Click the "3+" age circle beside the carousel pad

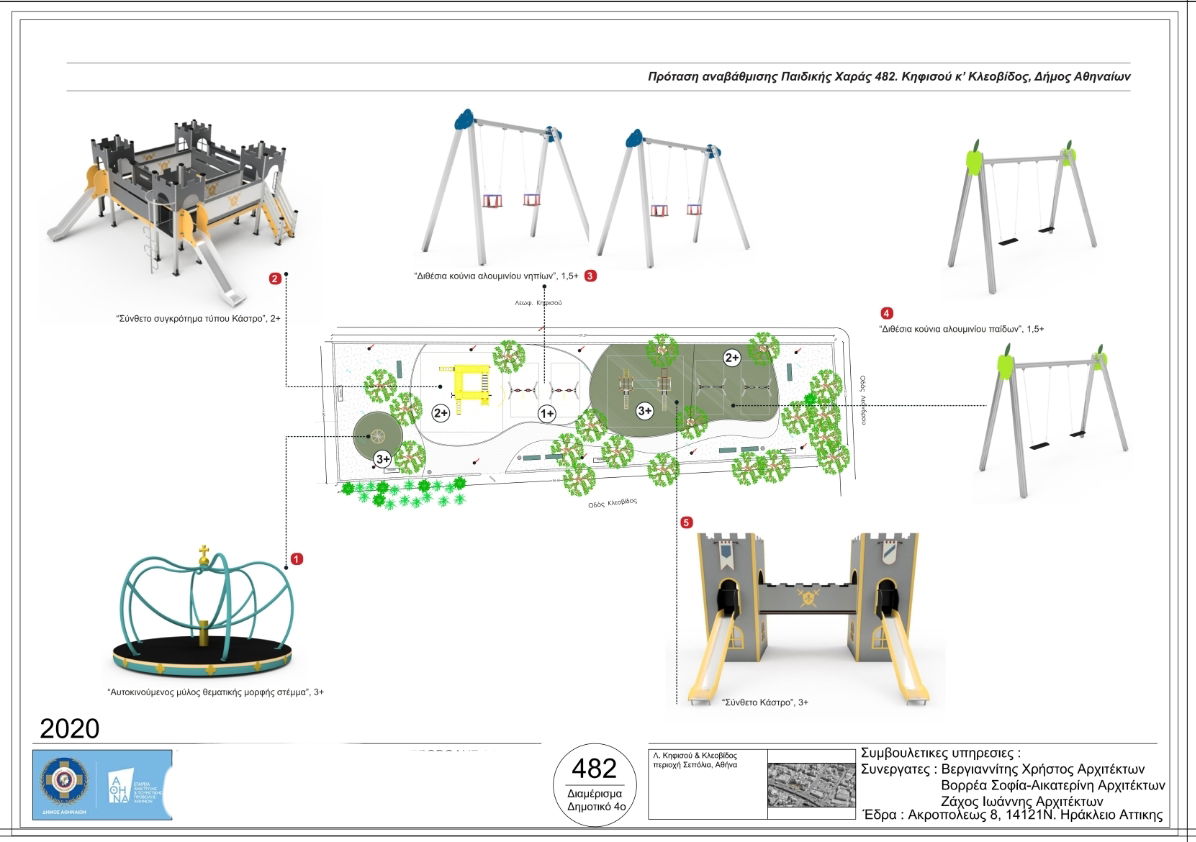pyautogui.click(x=383, y=459)
